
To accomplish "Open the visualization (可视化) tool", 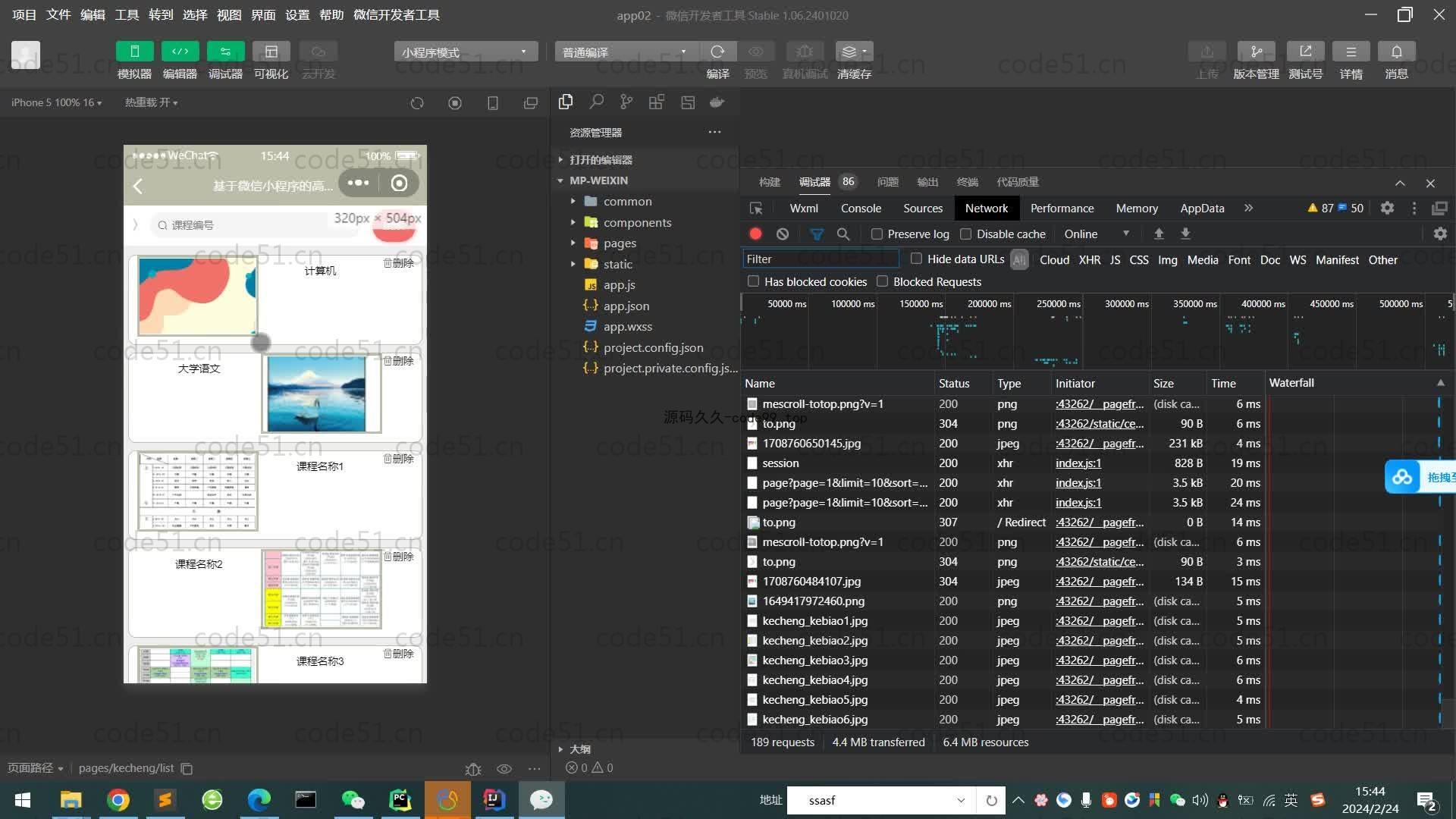I will click(x=271, y=52).
